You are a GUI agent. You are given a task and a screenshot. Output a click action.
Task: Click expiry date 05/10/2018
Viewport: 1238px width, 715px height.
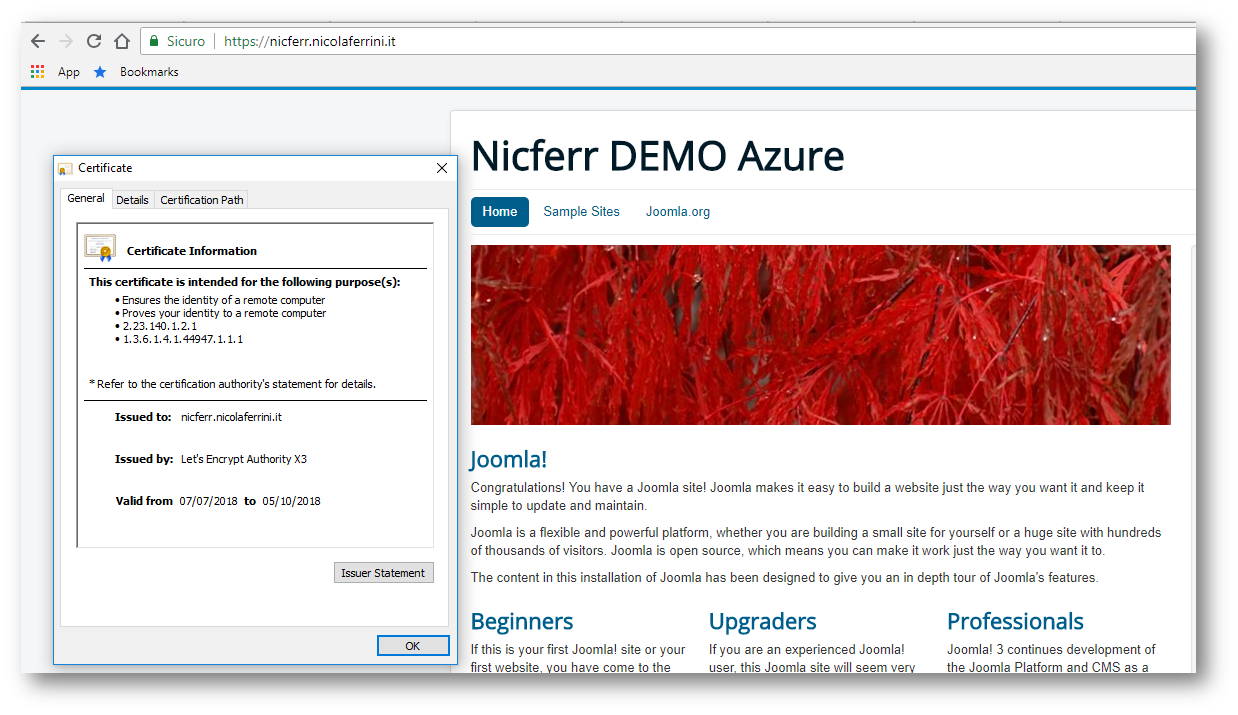point(292,501)
